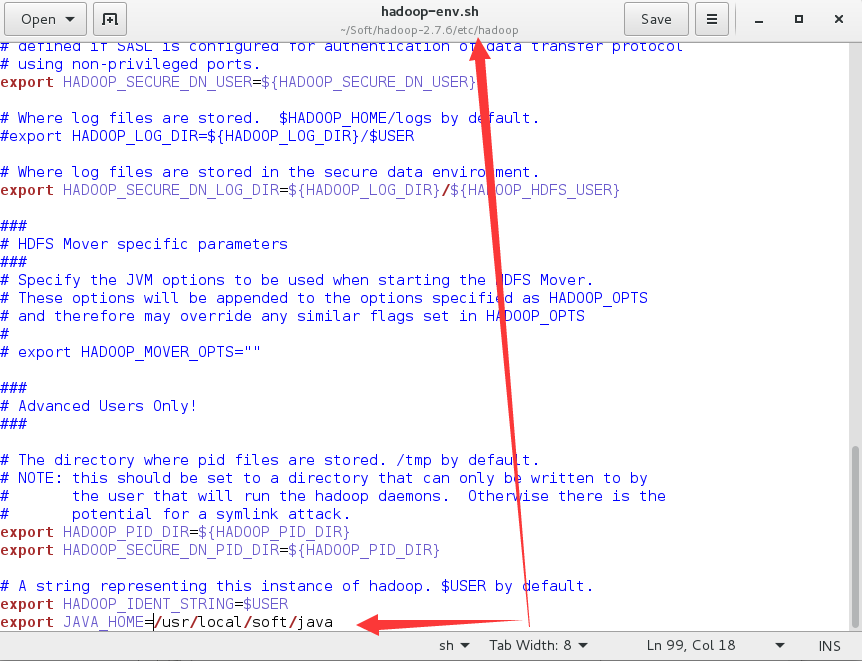Place cursor in export JAVA_HOME line
The height and width of the screenshot is (661, 862).
tap(167, 622)
